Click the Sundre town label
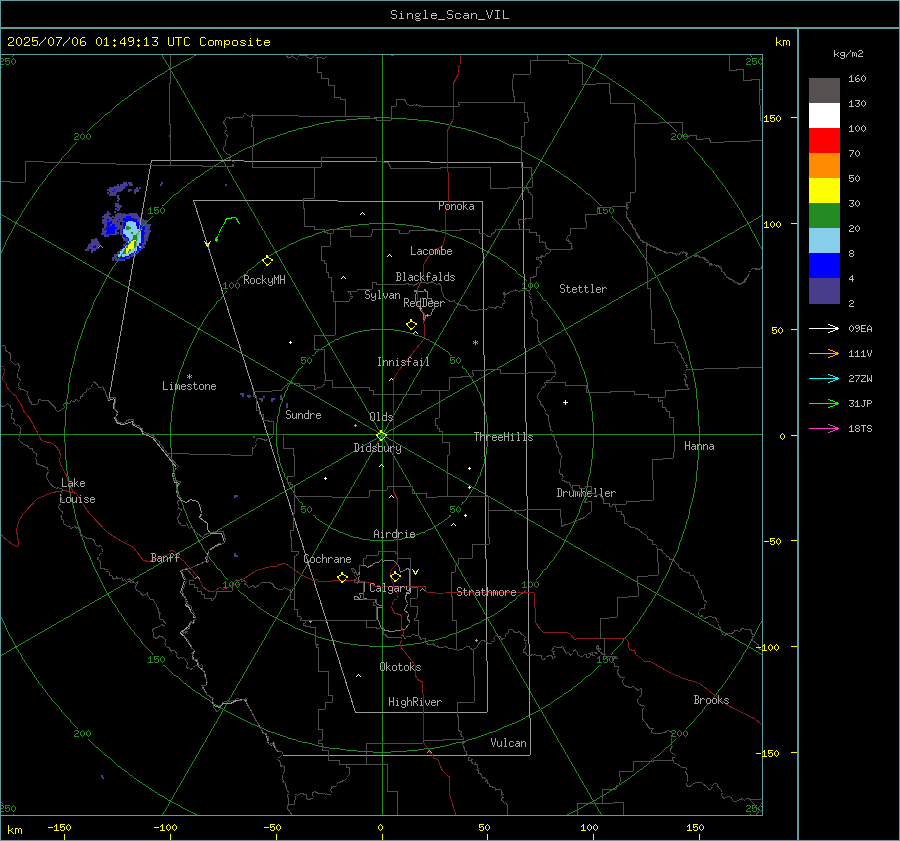 click(303, 415)
